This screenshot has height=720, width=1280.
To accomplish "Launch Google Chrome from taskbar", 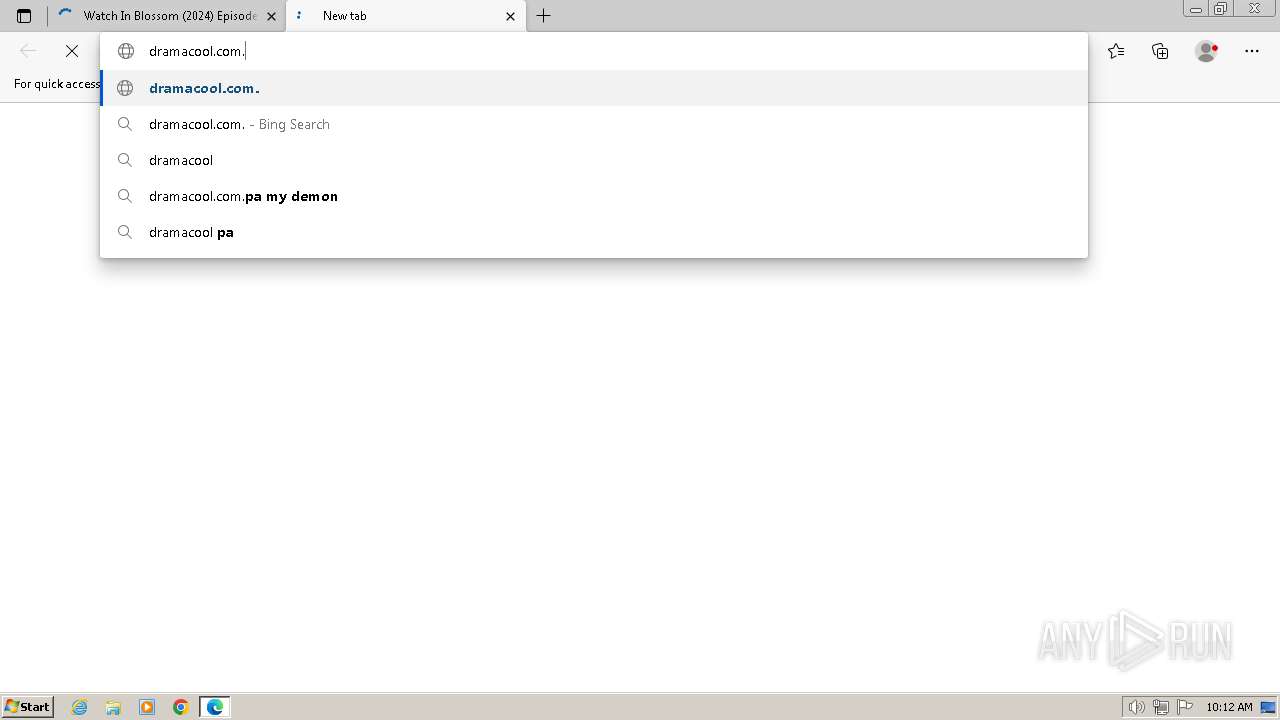I will coord(181,707).
